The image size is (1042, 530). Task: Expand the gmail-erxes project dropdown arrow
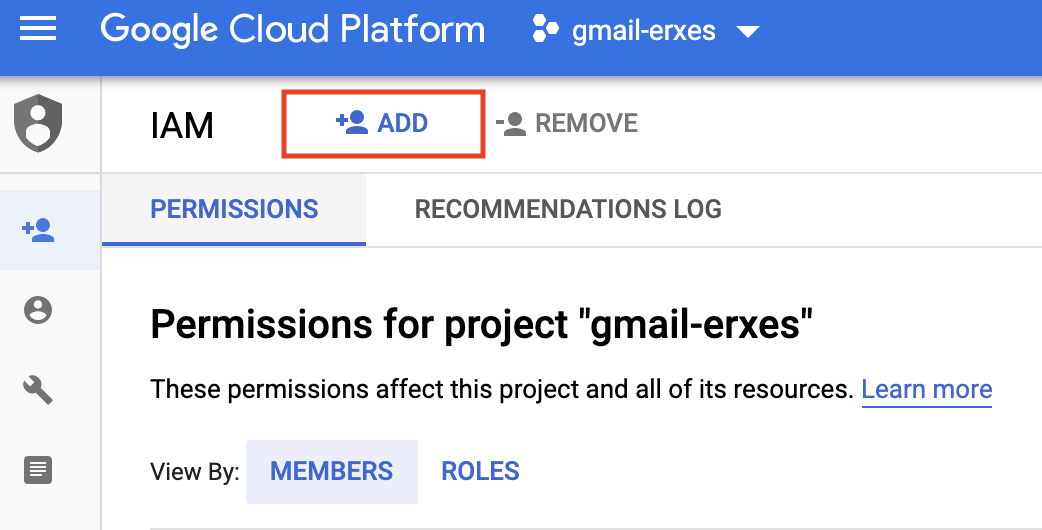[x=747, y=32]
